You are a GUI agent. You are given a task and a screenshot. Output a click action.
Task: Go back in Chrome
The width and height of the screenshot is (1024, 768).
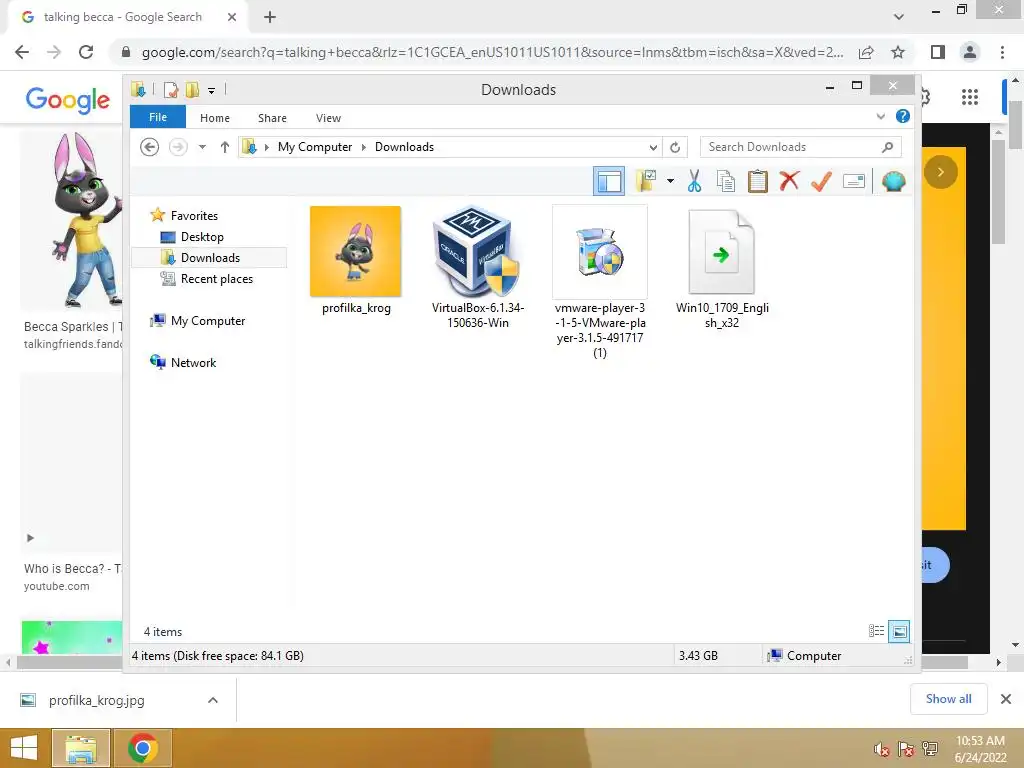(22, 52)
